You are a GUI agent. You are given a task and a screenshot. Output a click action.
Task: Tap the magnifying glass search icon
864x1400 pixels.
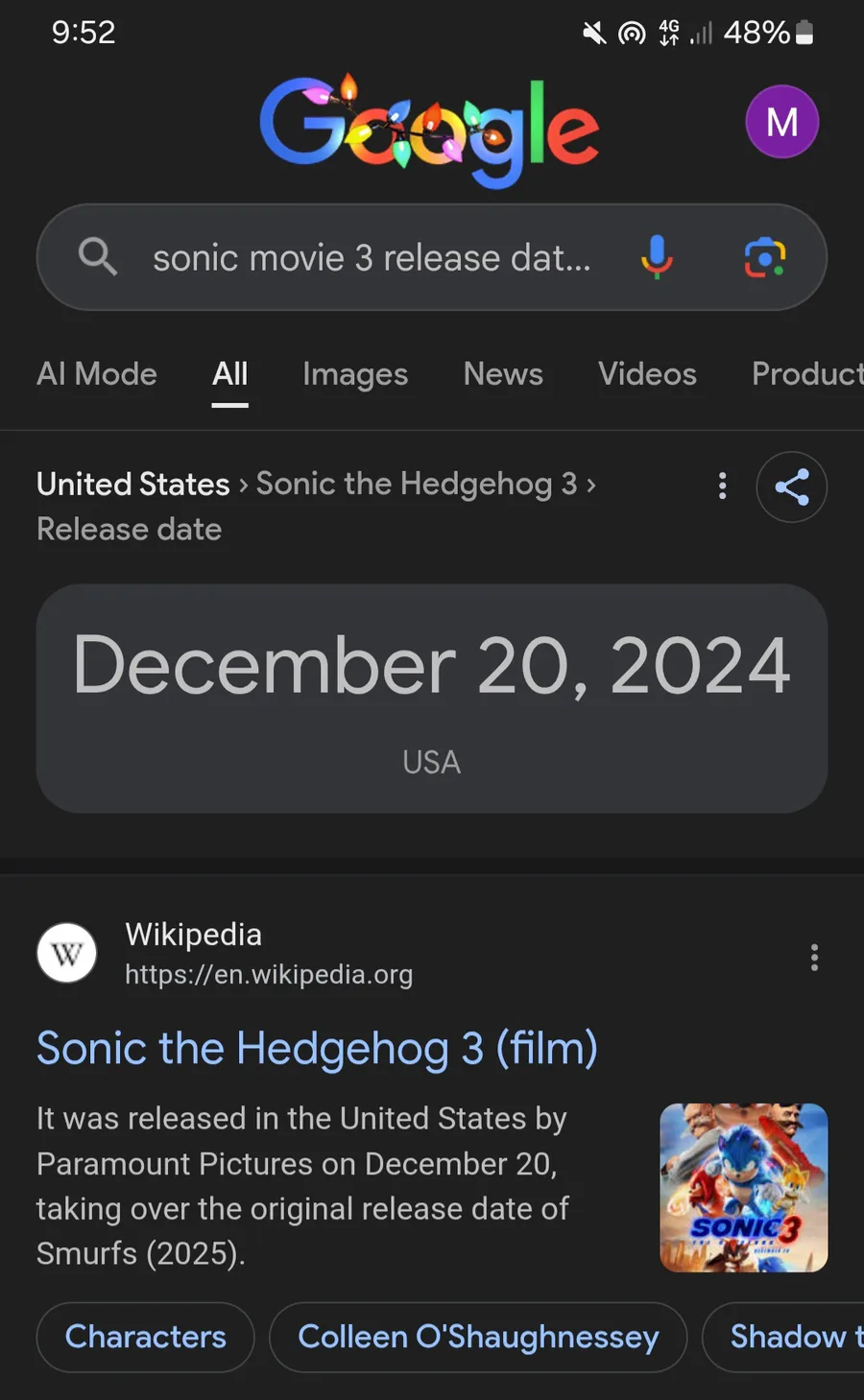(x=97, y=257)
